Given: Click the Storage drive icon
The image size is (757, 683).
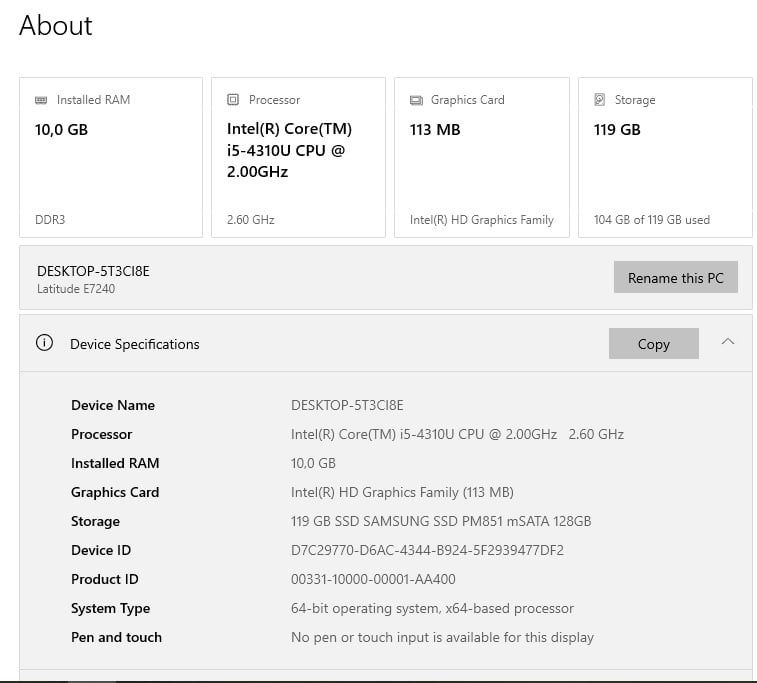Looking at the screenshot, I should click(x=600, y=100).
